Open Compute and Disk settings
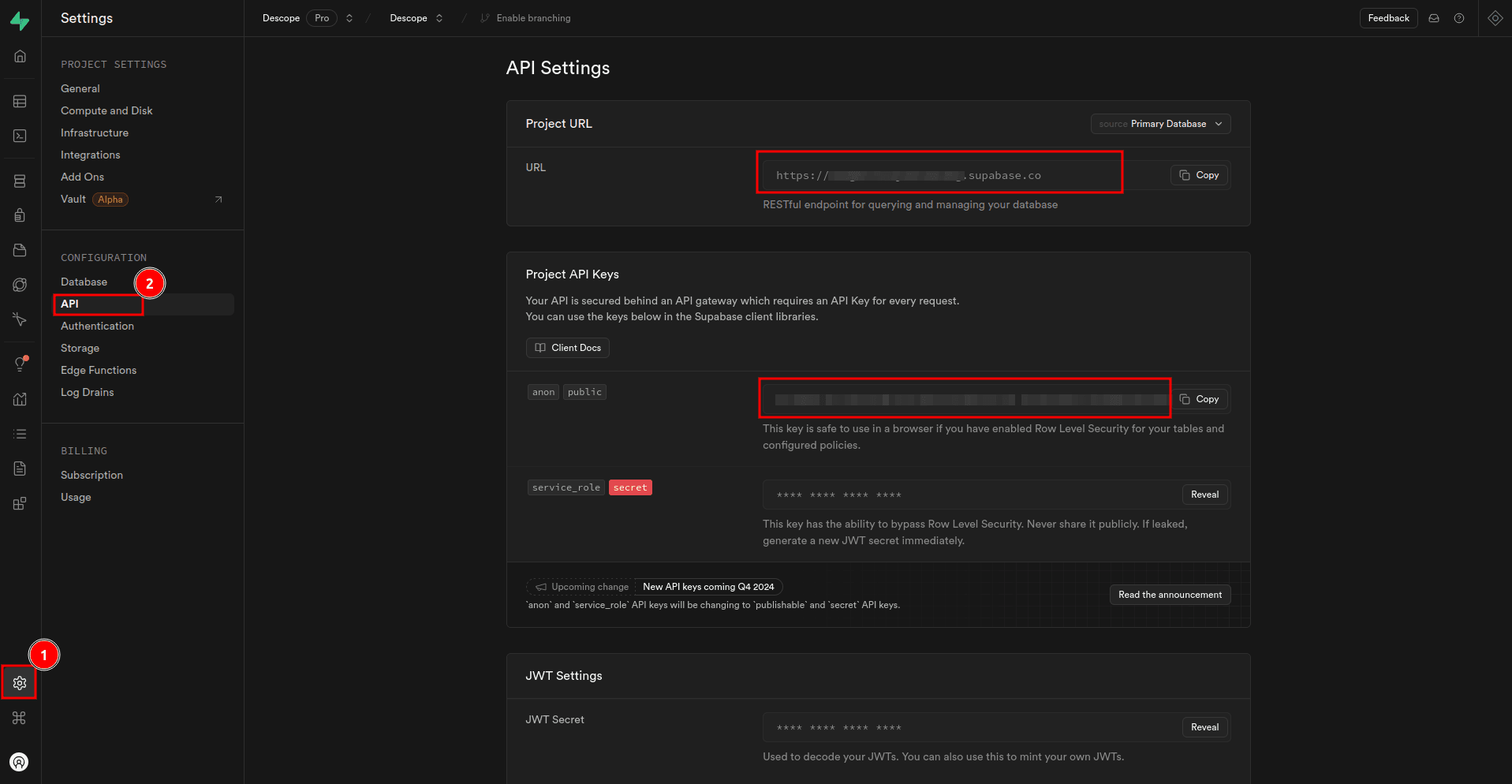 (x=106, y=110)
